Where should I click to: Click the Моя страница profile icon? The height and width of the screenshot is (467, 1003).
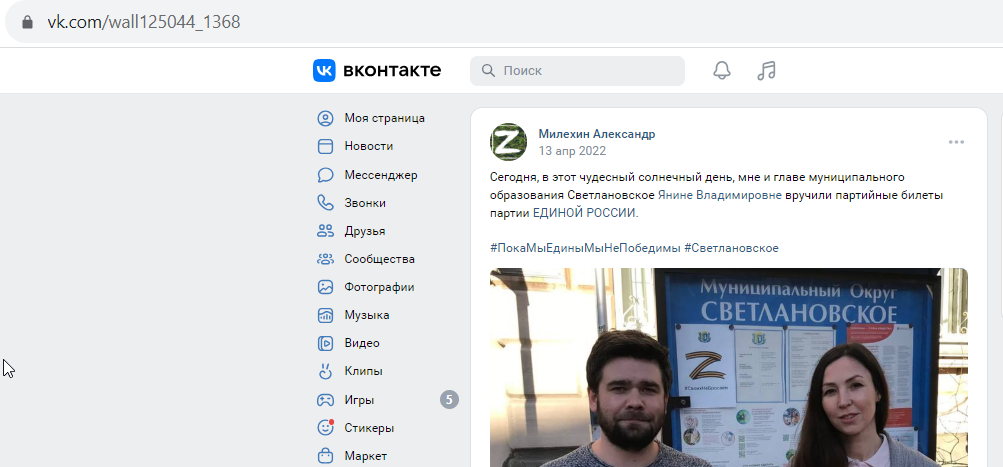[326, 118]
